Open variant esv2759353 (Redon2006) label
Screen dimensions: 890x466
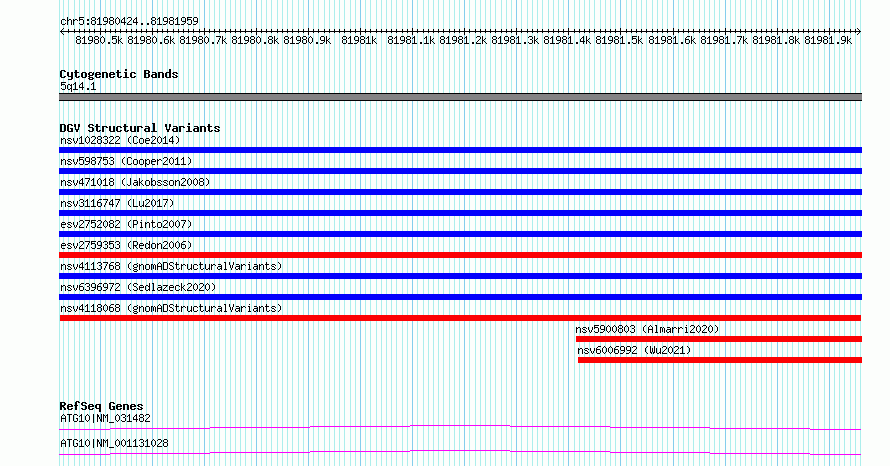(126, 245)
